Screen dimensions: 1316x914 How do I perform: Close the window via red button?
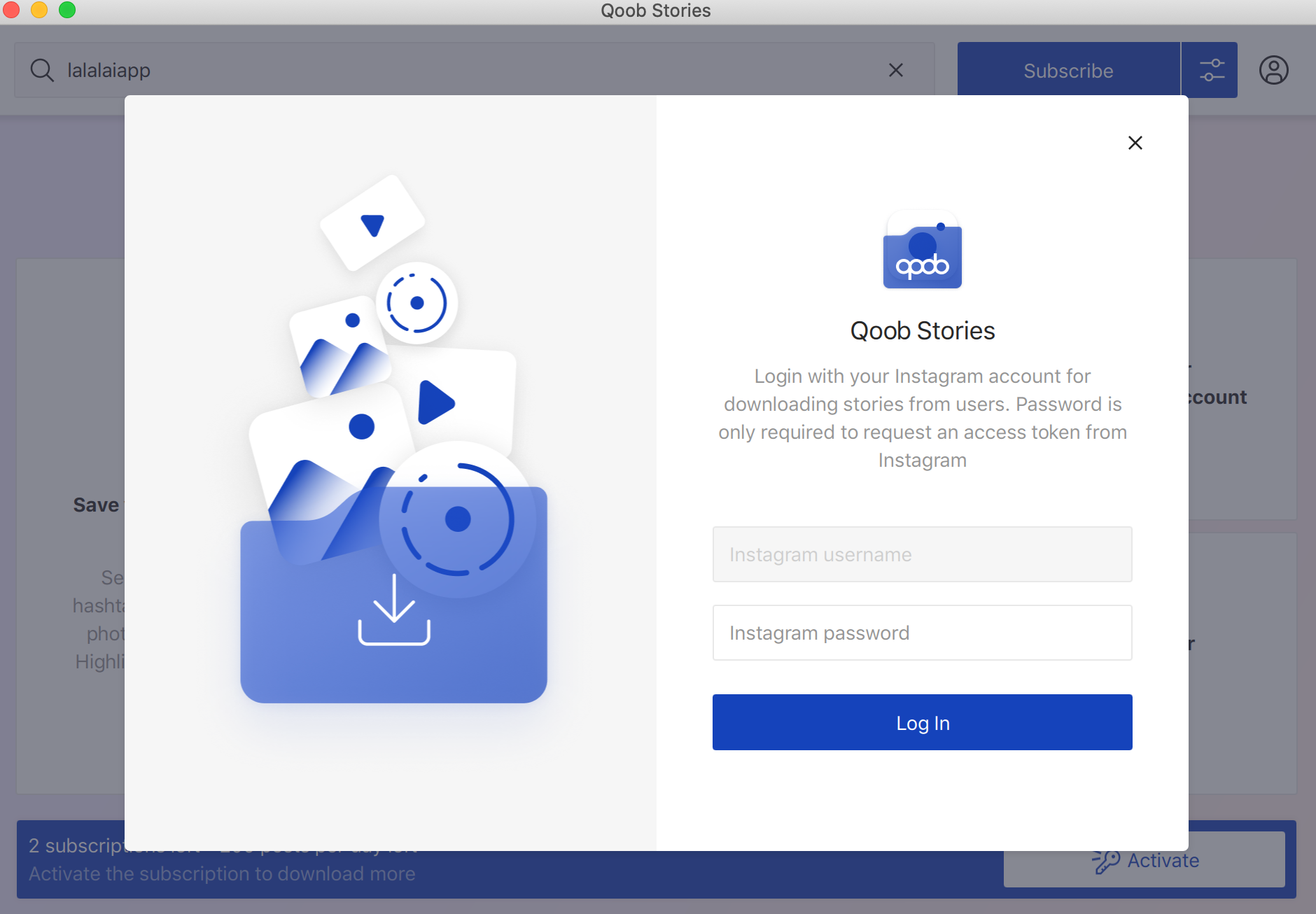point(11,10)
